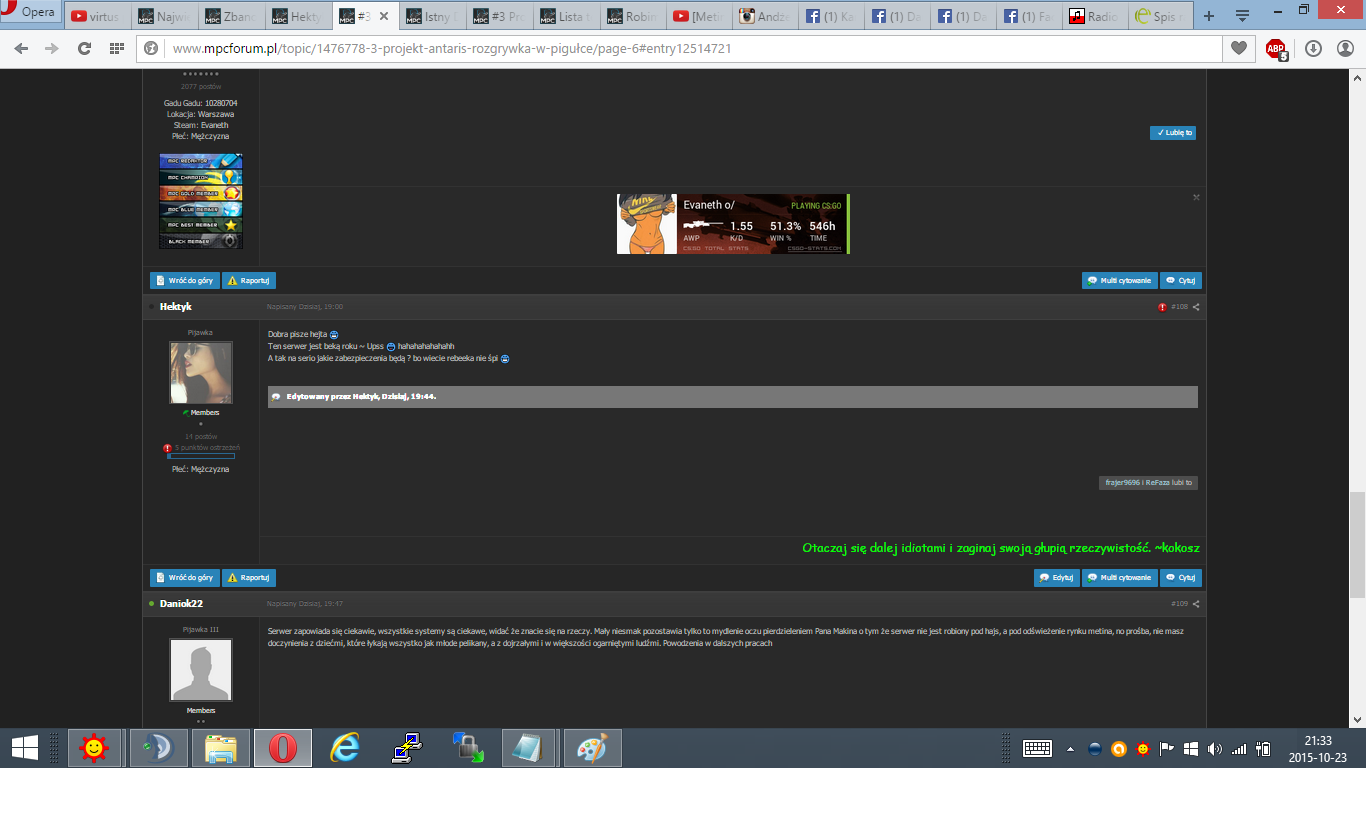This screenshot has width=1366, height=826.
Task: Open the browser downloads icon
Action: [x=1313, y=48]
